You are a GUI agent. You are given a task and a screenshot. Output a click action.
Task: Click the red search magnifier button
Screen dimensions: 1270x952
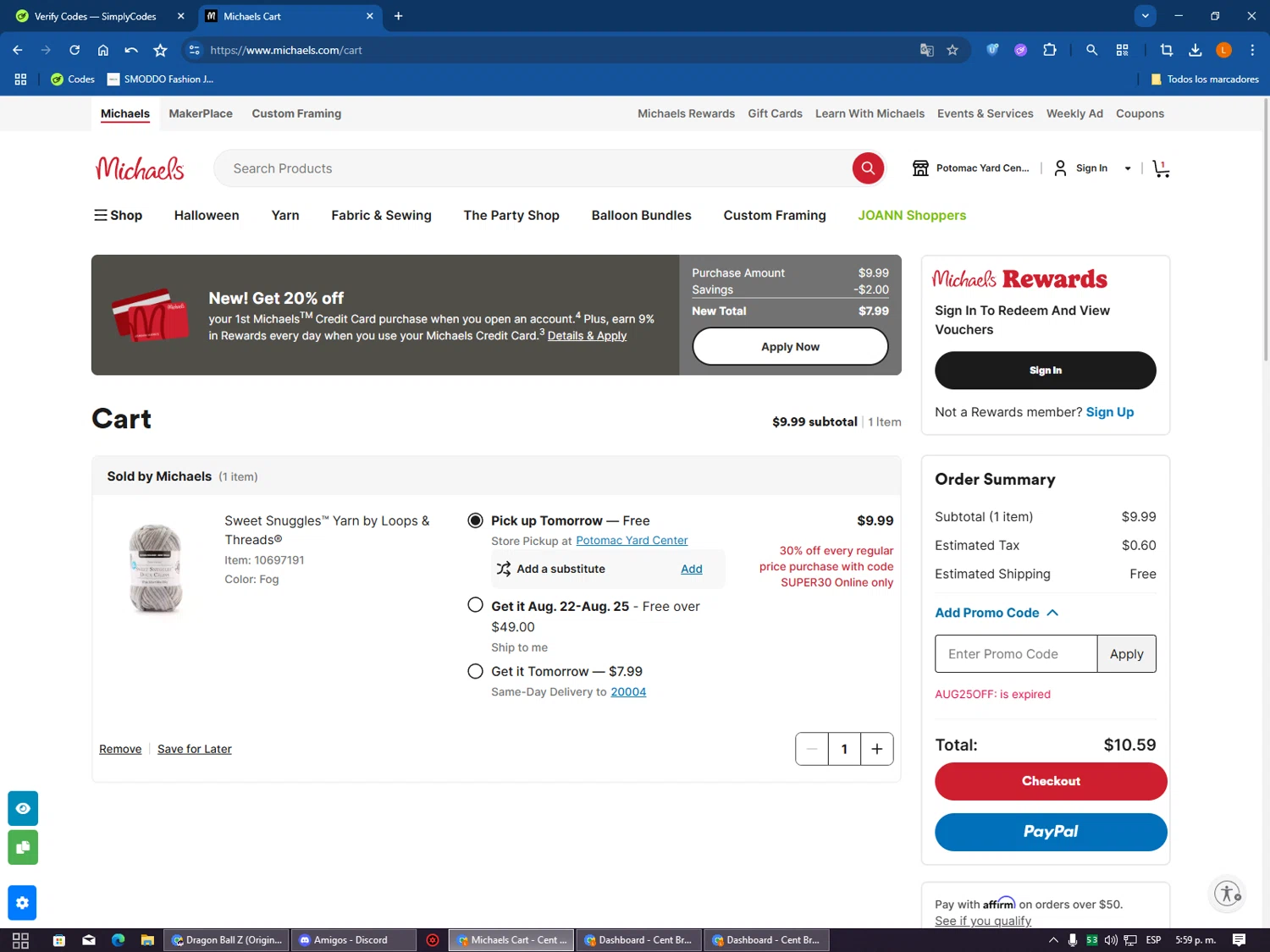[868, 168]
